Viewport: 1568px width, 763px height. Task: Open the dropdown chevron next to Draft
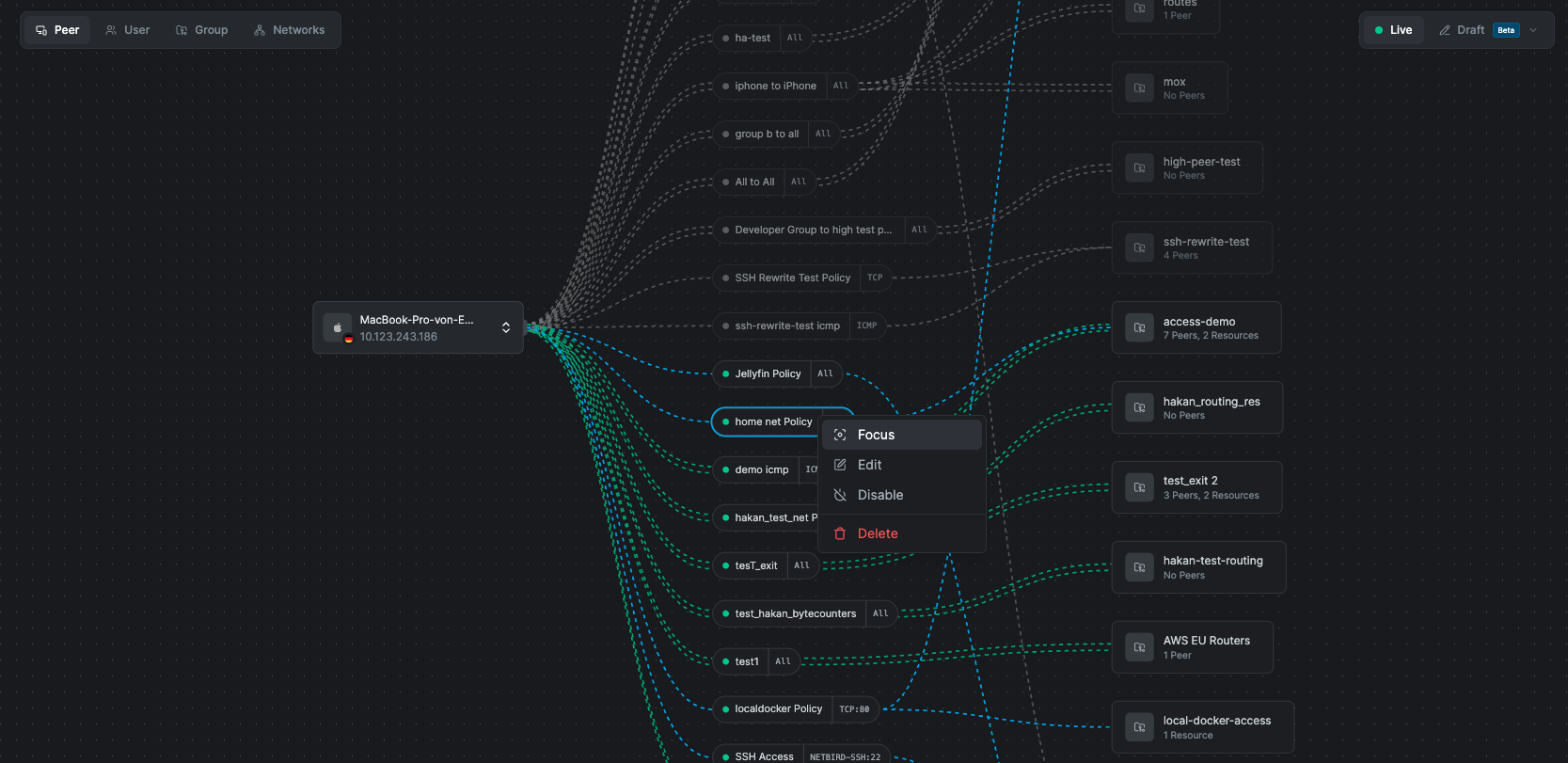pyautogui.click(x=1533, y=30)
